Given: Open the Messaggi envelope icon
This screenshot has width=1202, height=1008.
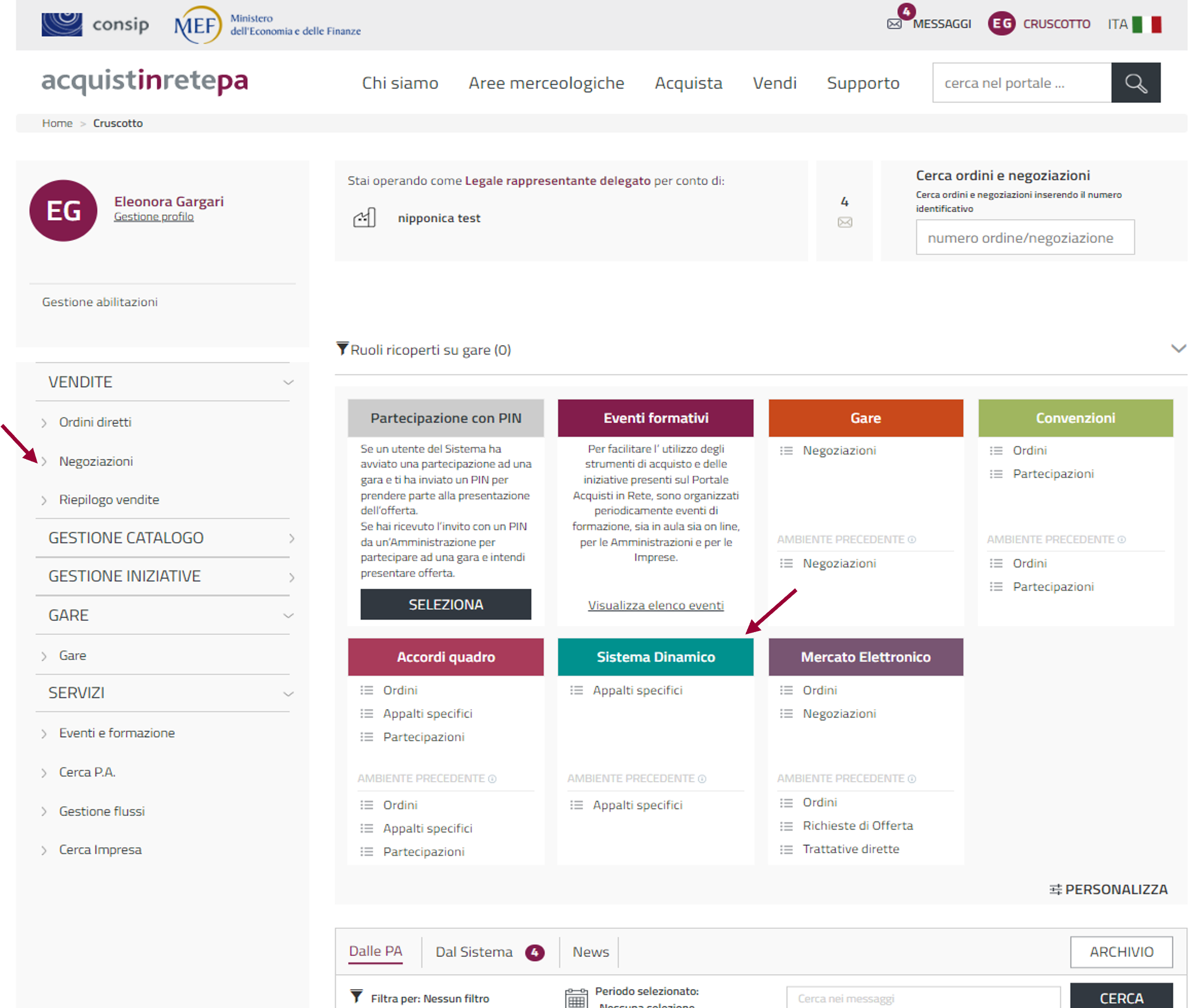Looking at the screenshot, I should pyautogui.click(x=894, y=24).
